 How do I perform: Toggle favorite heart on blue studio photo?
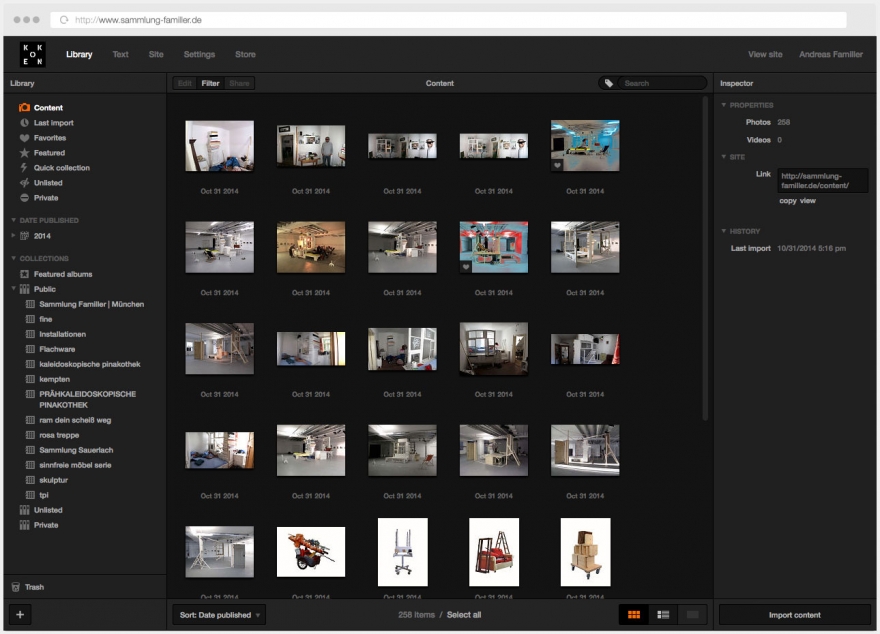[557, 166]
